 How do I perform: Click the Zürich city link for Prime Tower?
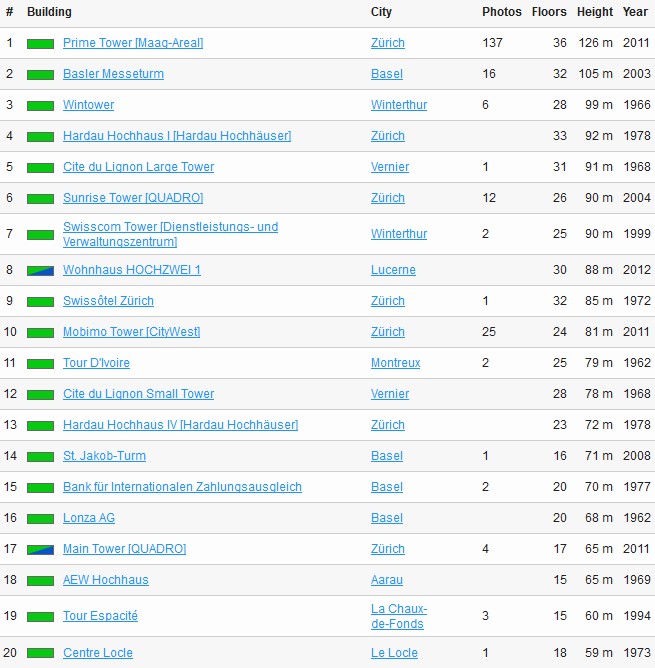click(x=388, y=43)
